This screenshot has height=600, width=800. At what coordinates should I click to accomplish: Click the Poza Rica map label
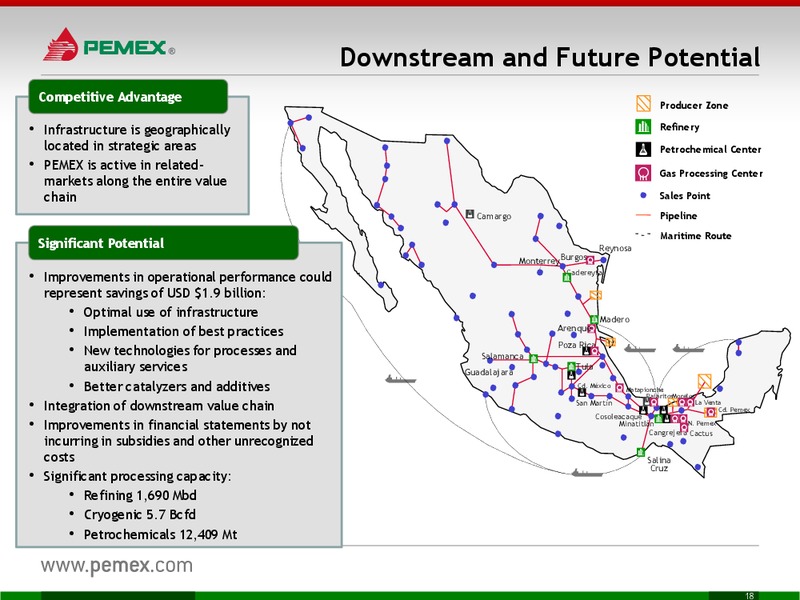point(576,345)
